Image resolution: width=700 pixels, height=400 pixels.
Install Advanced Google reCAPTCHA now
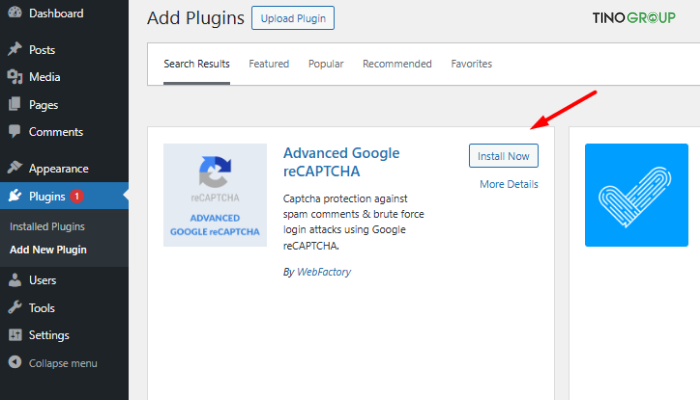(504, 156)
